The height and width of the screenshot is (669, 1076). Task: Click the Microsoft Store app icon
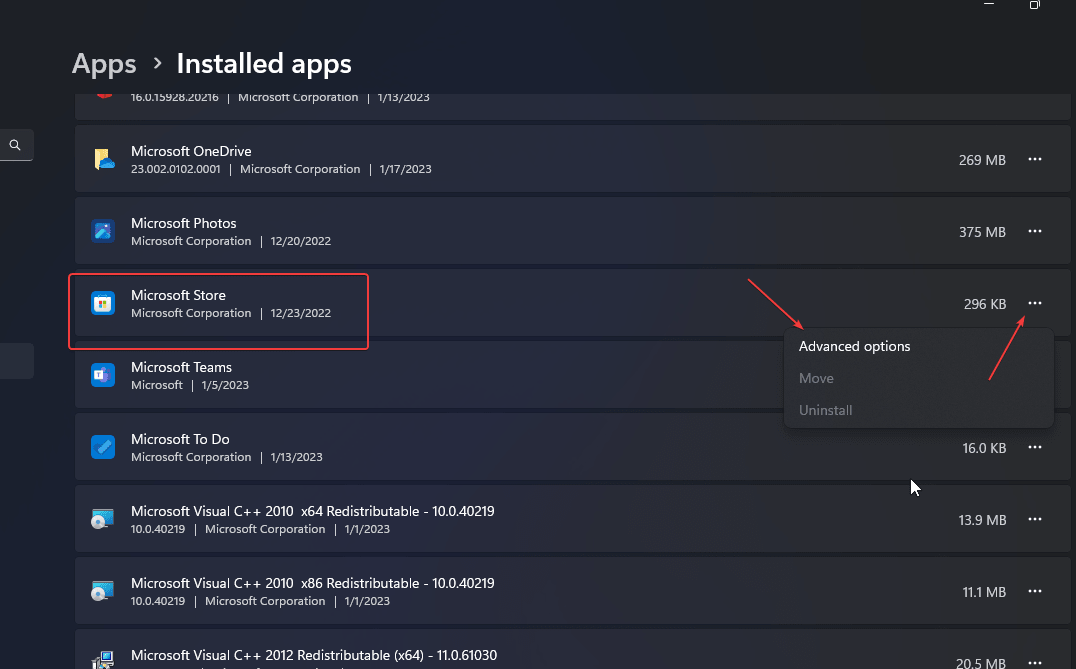click(x=103, y=303)
